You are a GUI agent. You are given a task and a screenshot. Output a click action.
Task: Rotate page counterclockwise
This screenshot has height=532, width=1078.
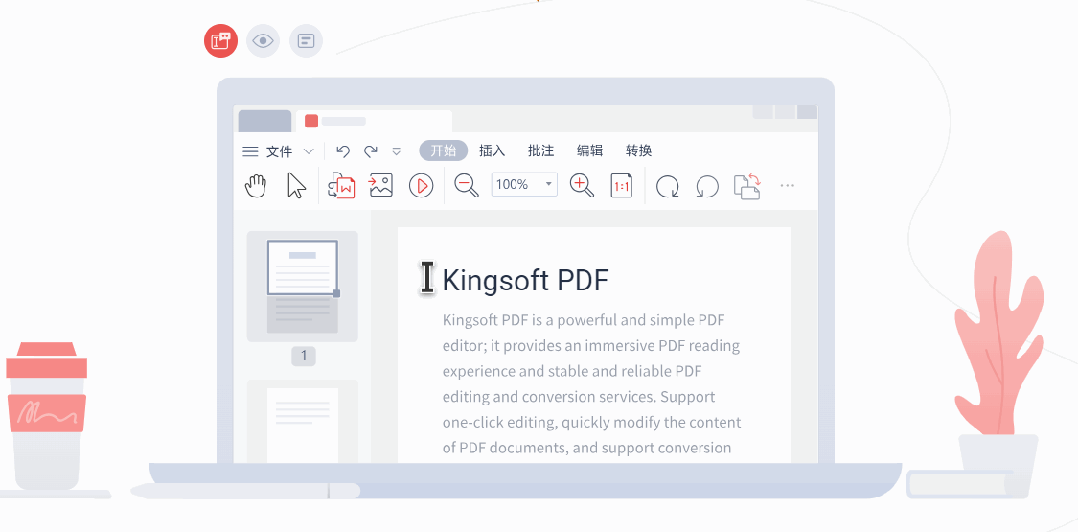coord(707,186)
